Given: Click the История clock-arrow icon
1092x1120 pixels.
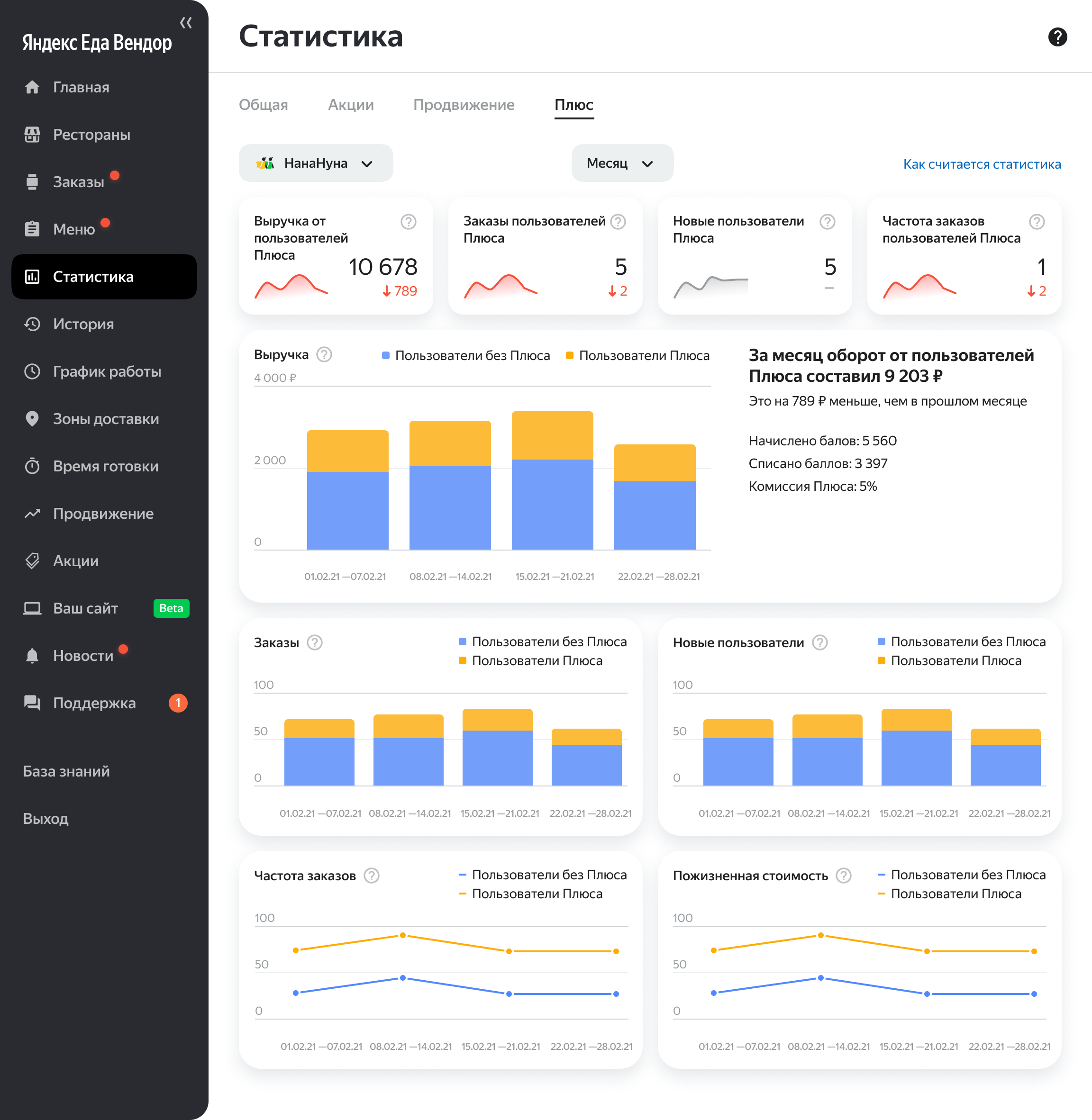Looking at the screenshot, I should tap(32, 324).
